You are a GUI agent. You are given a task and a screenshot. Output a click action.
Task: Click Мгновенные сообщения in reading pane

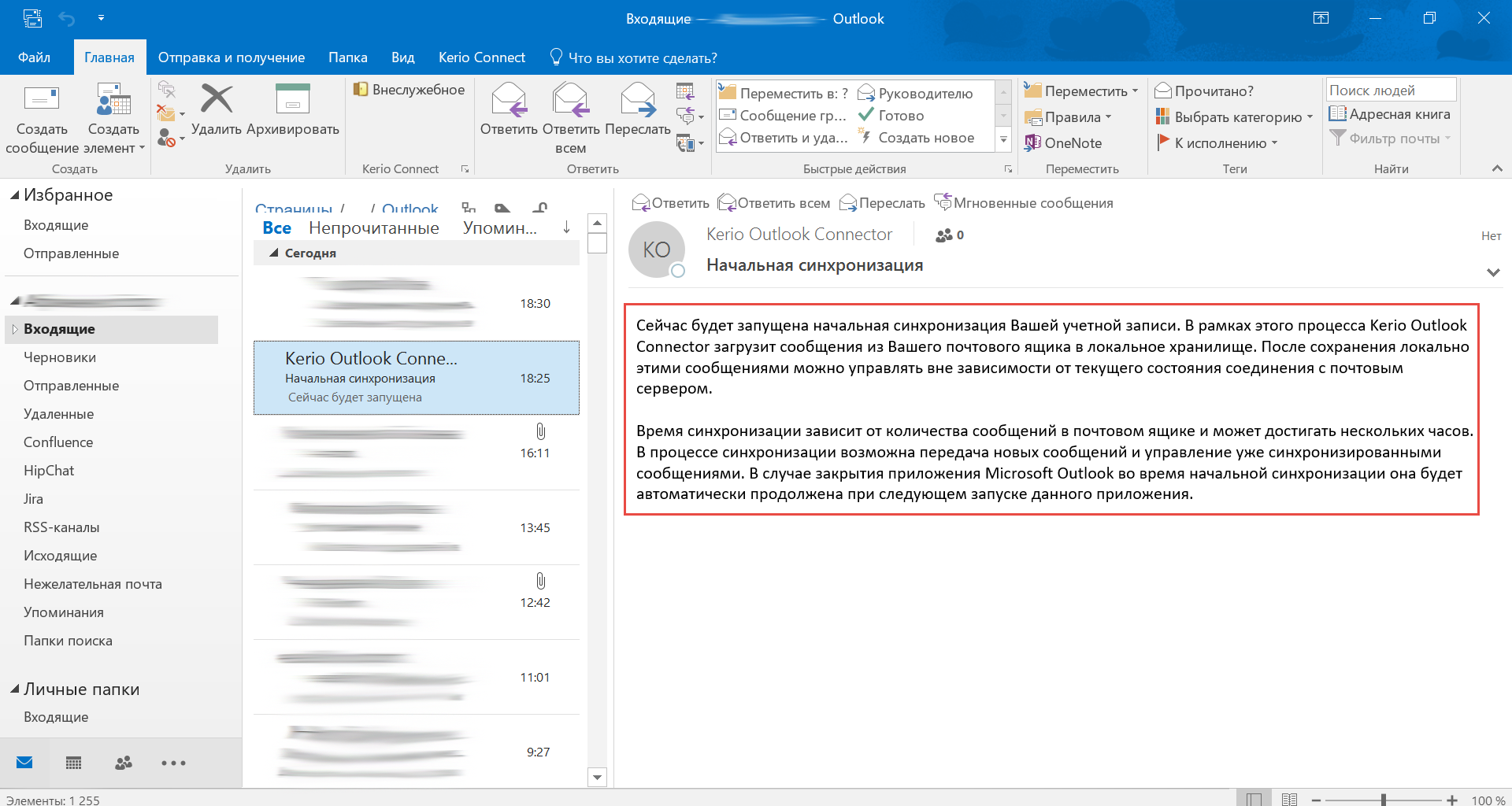1024,203
